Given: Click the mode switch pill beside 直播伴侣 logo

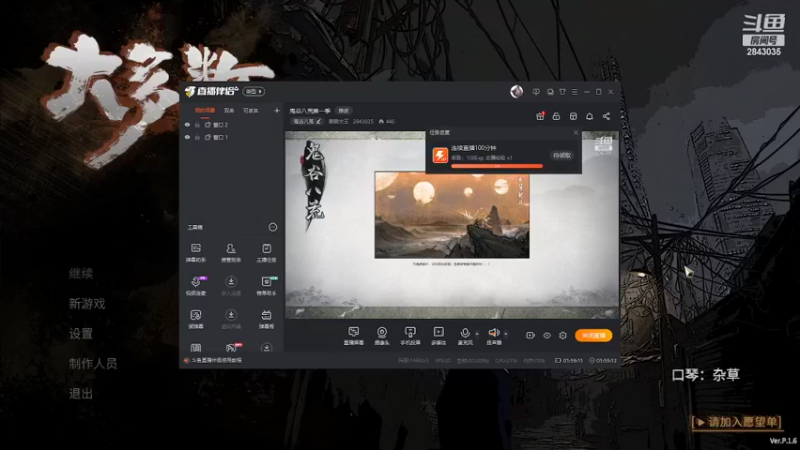Looking at the screenshot, I should (x=254, y=91).
